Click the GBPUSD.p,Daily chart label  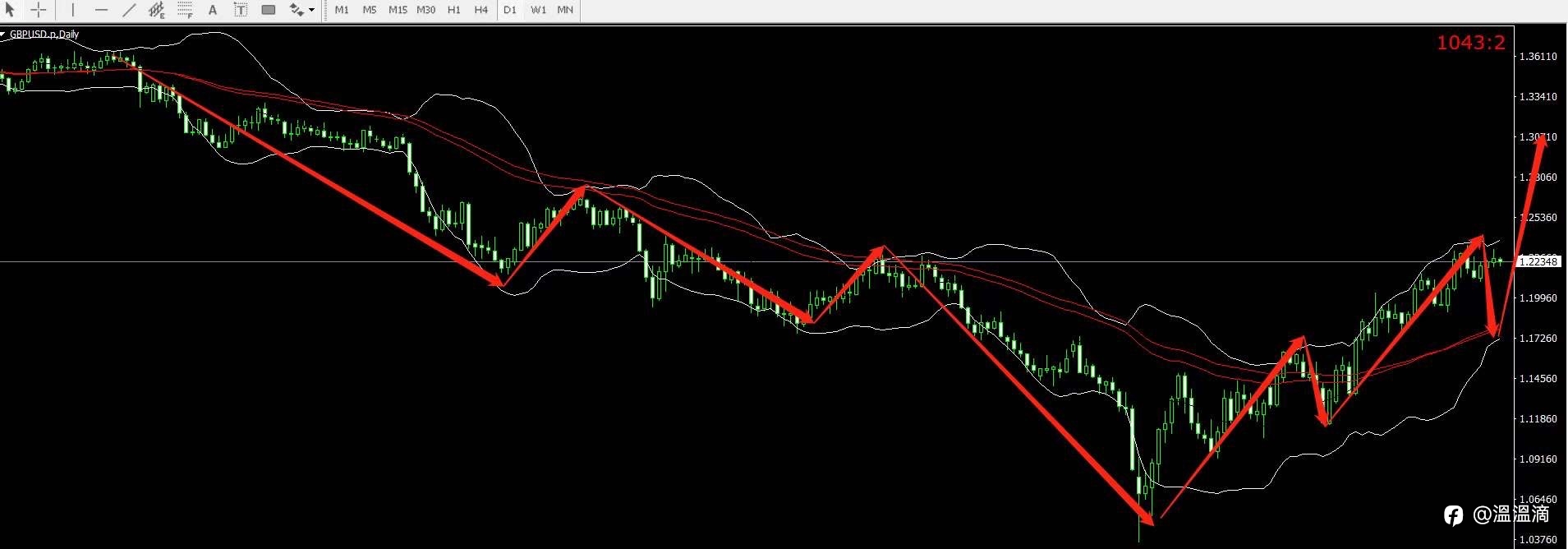(x=44, y=35)
